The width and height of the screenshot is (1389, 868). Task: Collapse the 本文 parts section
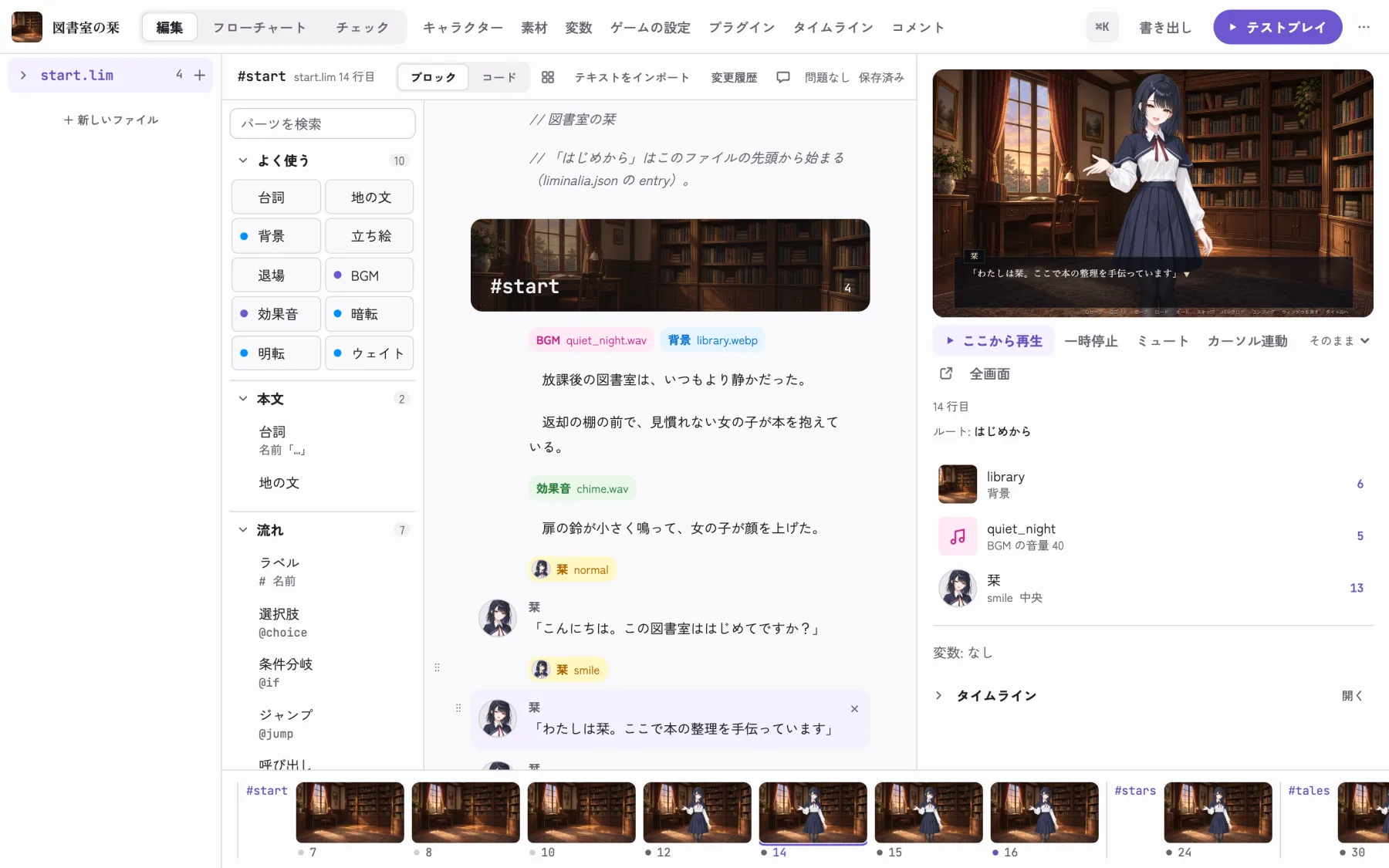tap(243, 399)
